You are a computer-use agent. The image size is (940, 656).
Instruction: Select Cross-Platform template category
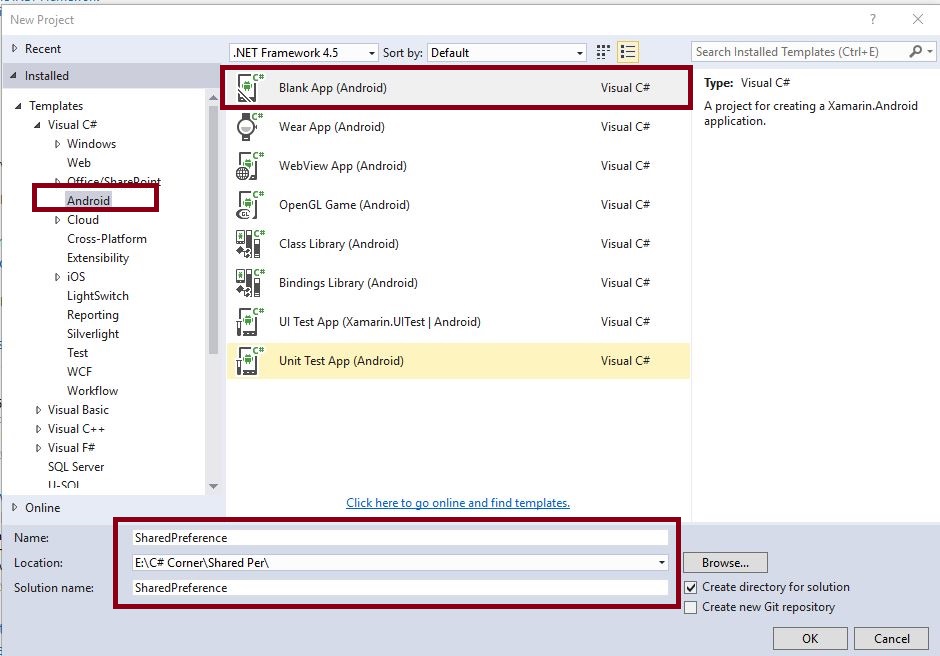click(107, 239)
